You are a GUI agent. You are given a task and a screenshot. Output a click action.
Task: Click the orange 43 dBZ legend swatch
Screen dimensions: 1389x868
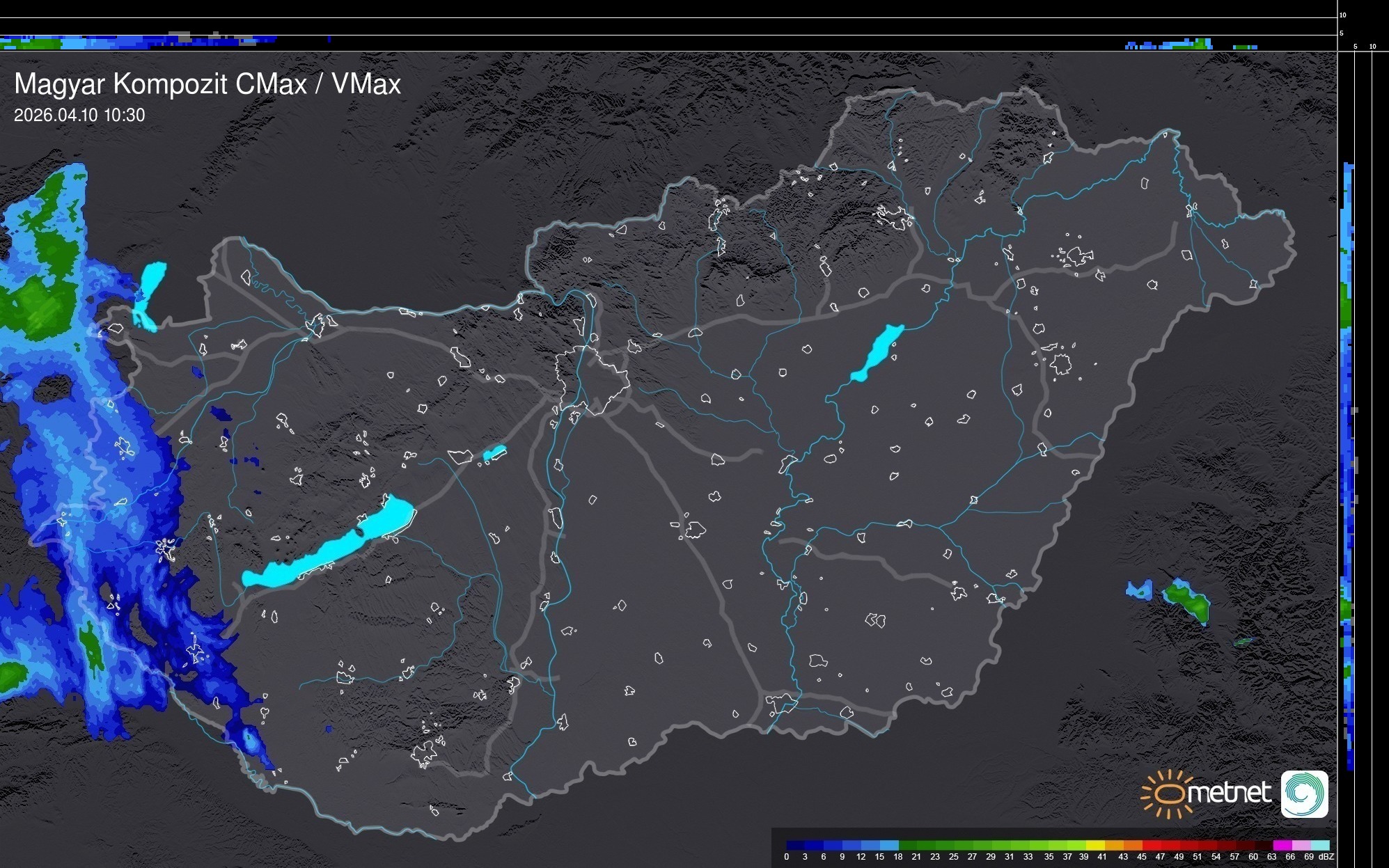coord(1119,845)
